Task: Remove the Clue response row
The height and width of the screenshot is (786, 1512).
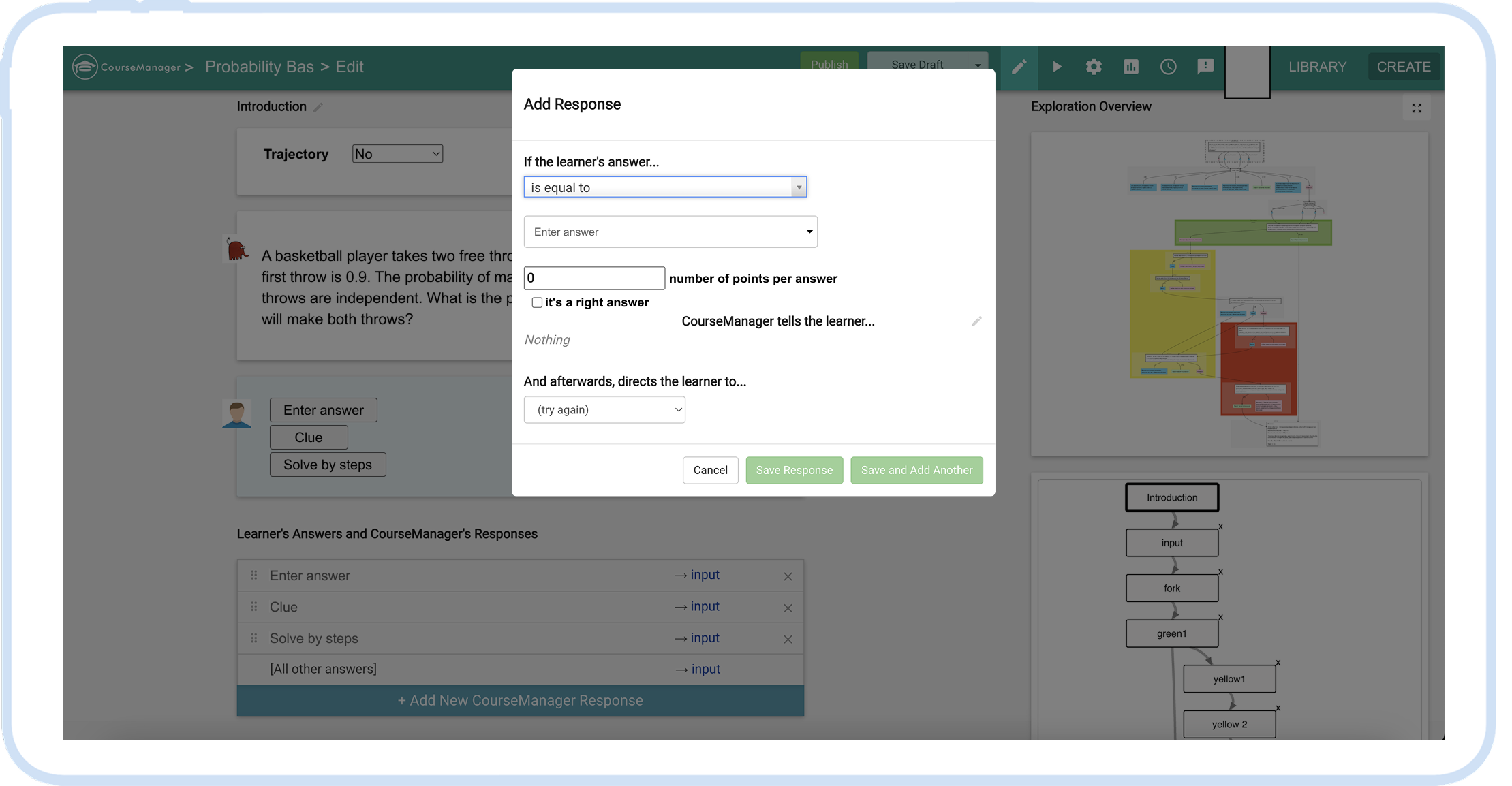Action: (788, 608)
